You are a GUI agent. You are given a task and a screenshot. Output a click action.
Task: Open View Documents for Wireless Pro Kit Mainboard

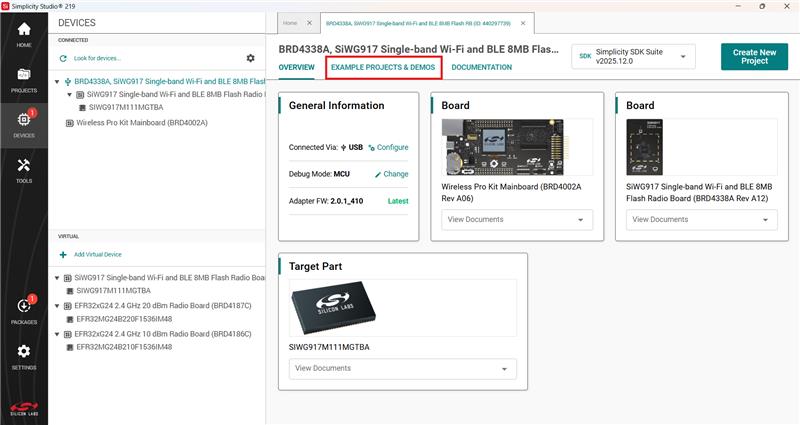tap(517, 219)
